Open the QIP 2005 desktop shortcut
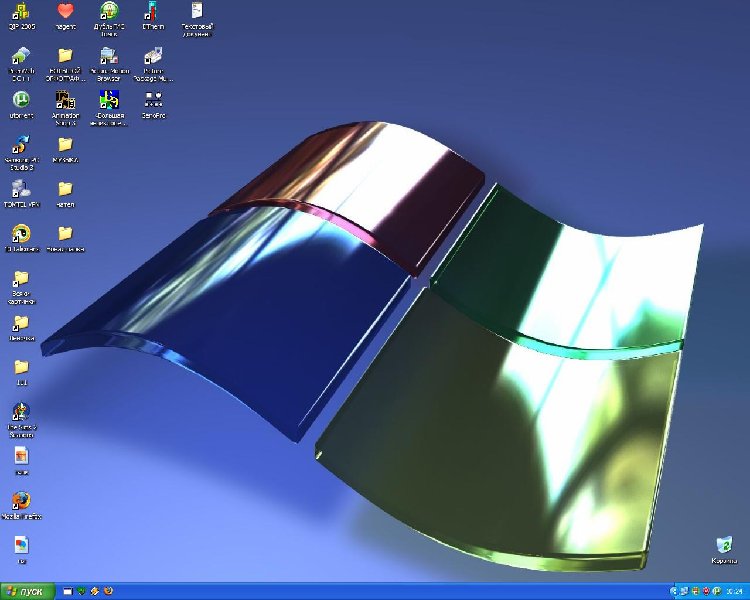This screenshot has width=750, height=600. pos(21,16)
